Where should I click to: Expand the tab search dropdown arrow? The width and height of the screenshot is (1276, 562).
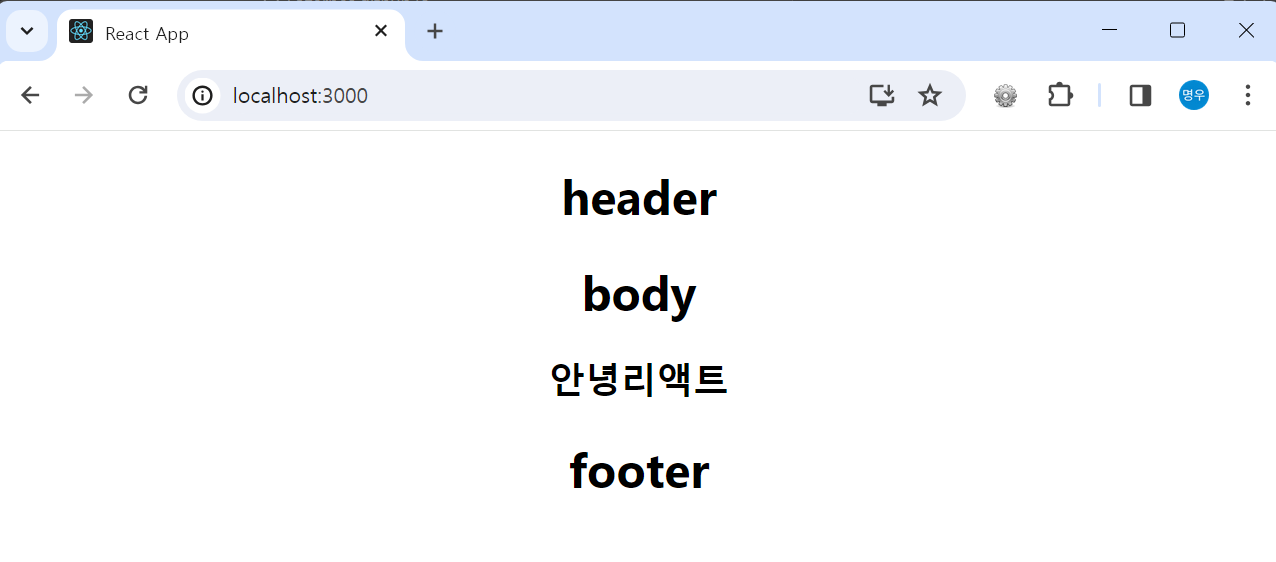tap(27, 31)
